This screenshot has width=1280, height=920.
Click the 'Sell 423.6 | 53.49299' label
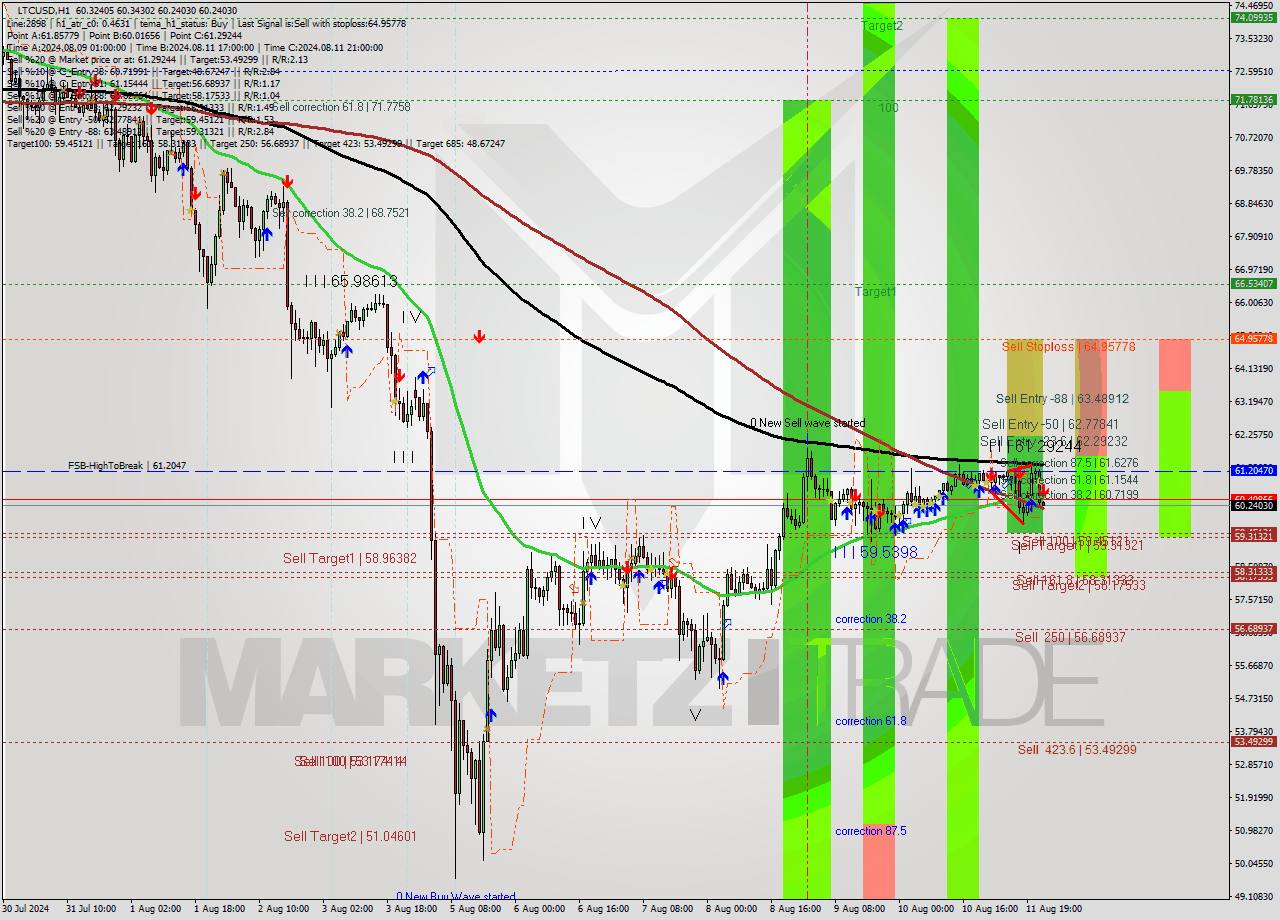coord(1077,749)
